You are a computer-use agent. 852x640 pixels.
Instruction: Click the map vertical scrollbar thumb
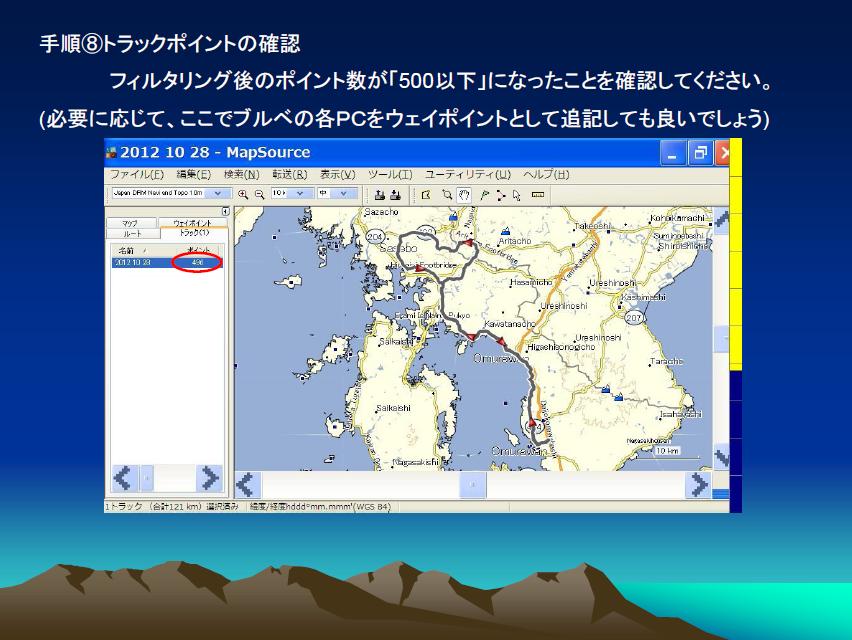click(x=721, y=339)
